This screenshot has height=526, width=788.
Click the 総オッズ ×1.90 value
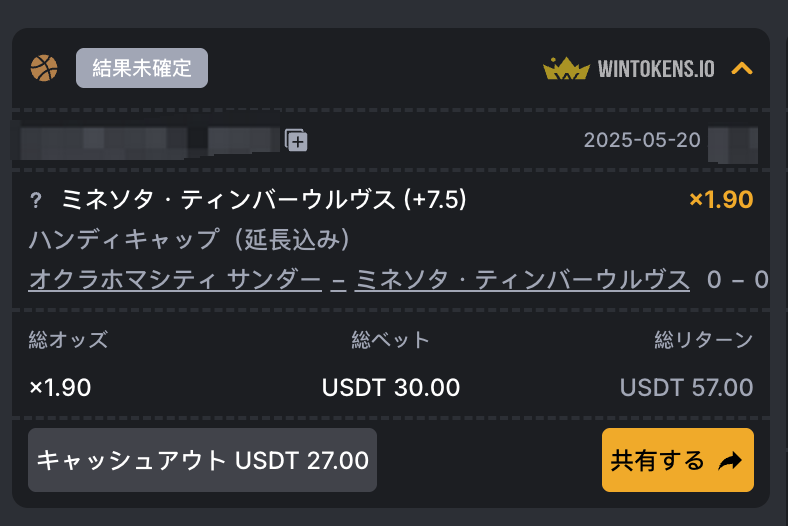(60, 387)
